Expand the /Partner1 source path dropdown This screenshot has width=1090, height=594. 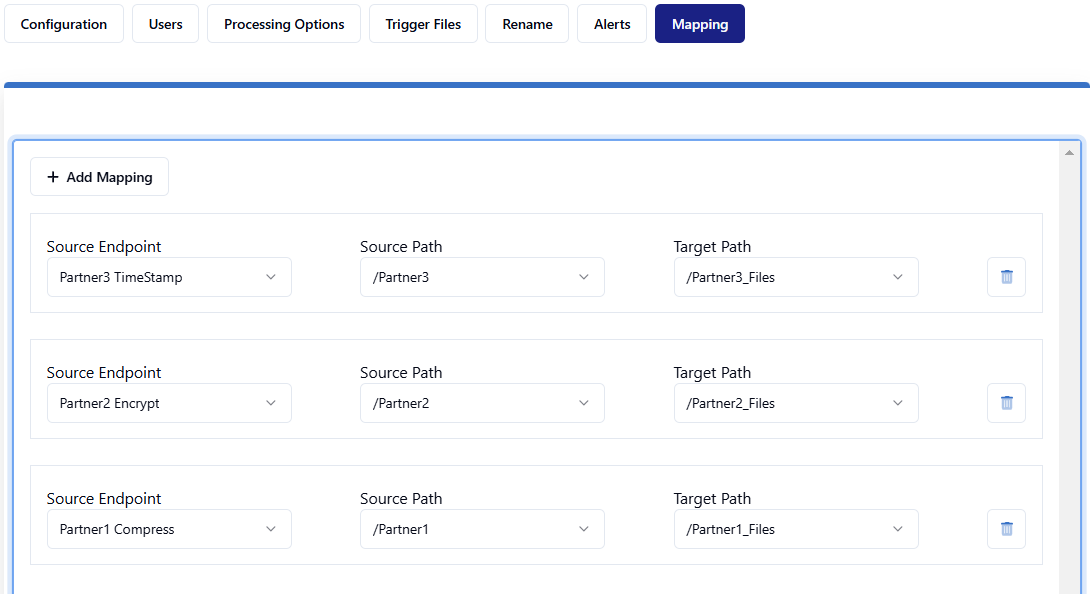[482, 529]
